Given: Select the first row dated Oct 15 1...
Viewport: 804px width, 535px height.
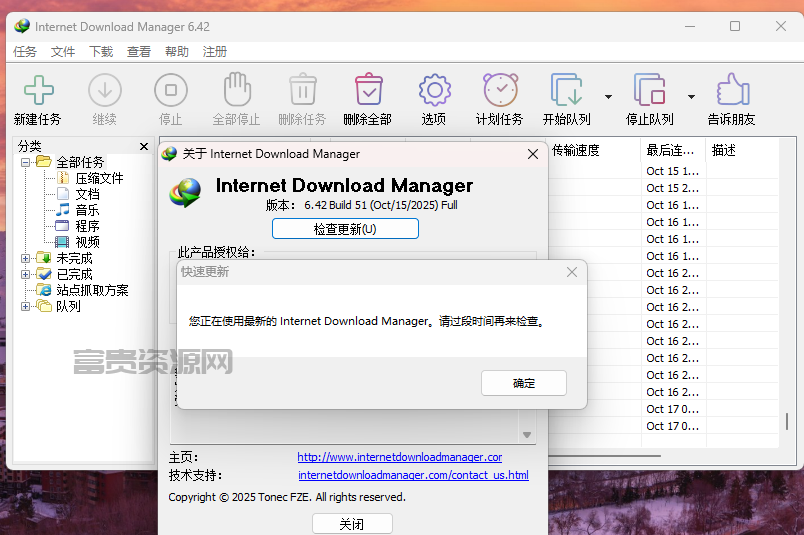Looking at the screenshot, I should tap(672, 171).
